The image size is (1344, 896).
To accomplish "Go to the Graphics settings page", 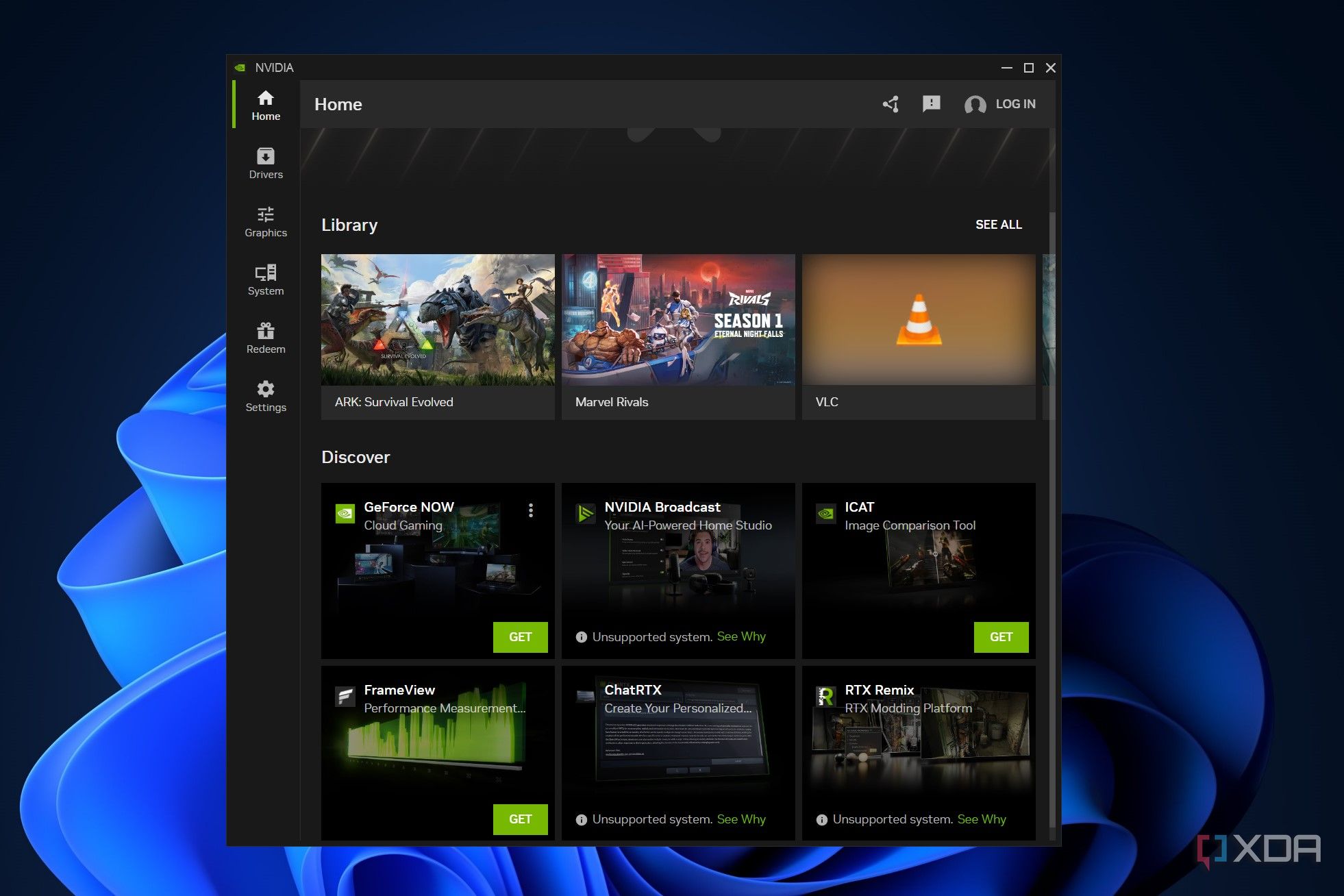I will [266, 222].
